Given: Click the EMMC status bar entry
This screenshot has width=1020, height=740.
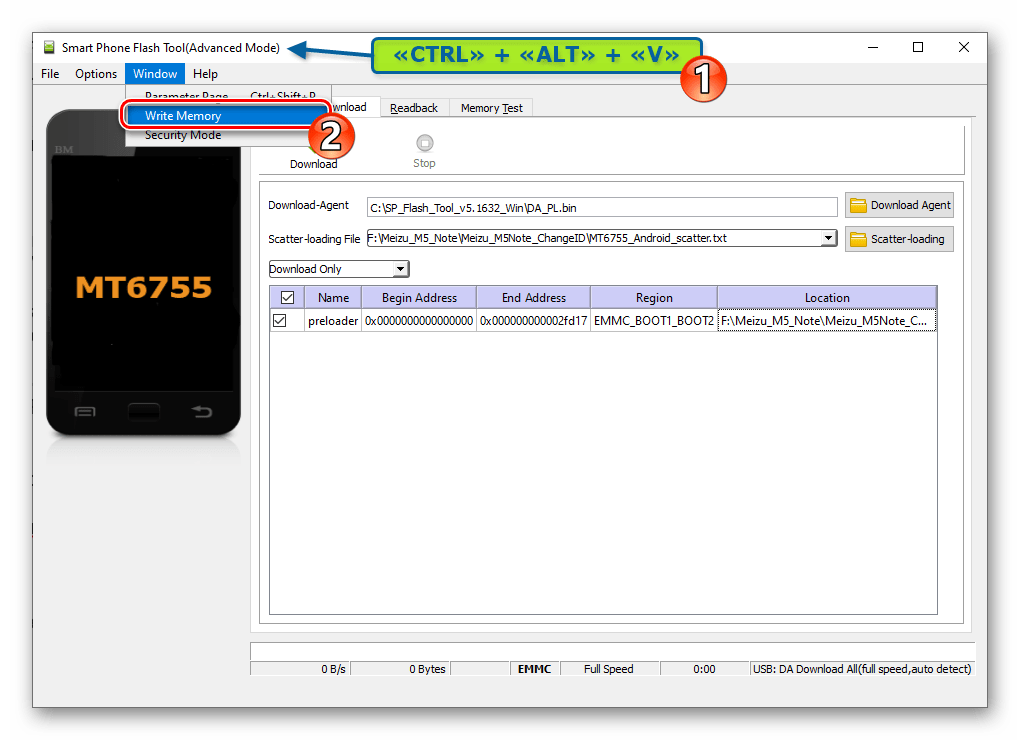Looking at the screenshot, I should (x=535, y=669).
